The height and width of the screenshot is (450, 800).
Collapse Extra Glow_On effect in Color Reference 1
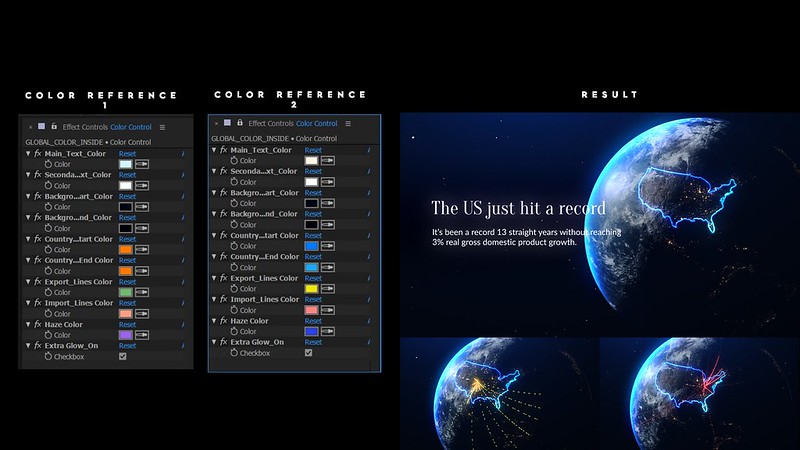28,346
